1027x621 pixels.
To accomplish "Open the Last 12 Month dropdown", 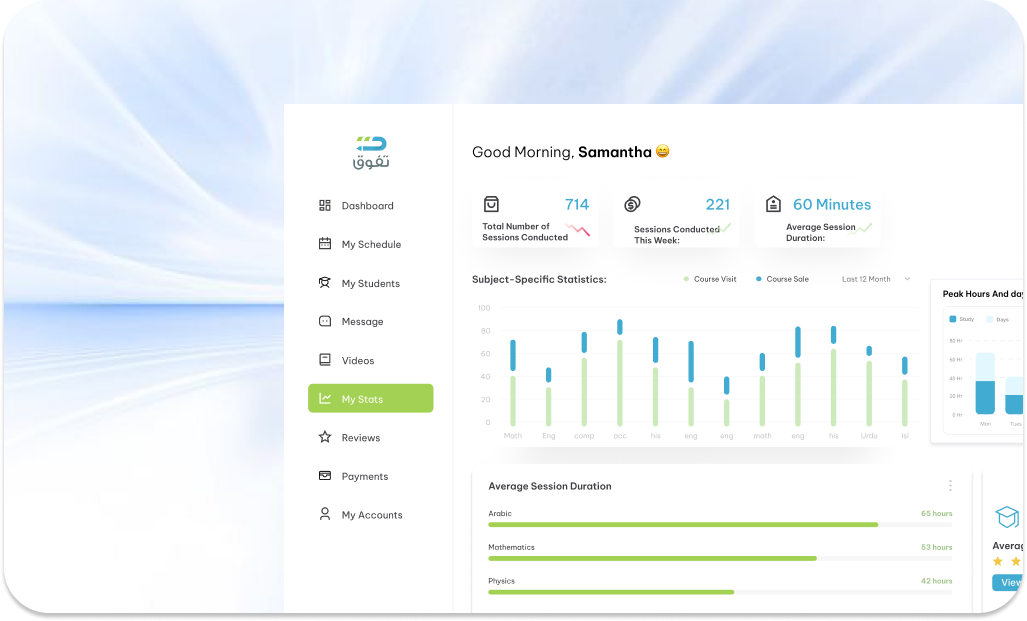I will click(x=876, y=279).
